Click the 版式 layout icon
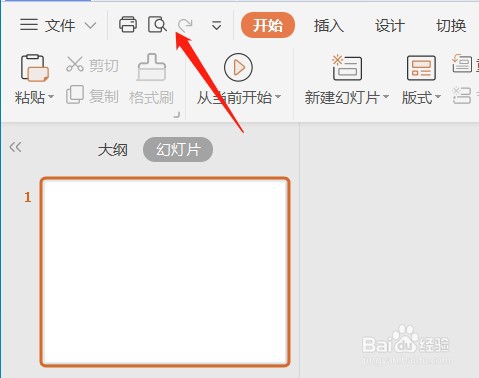Screen dimensions: 479x378 tap(421, 68)
